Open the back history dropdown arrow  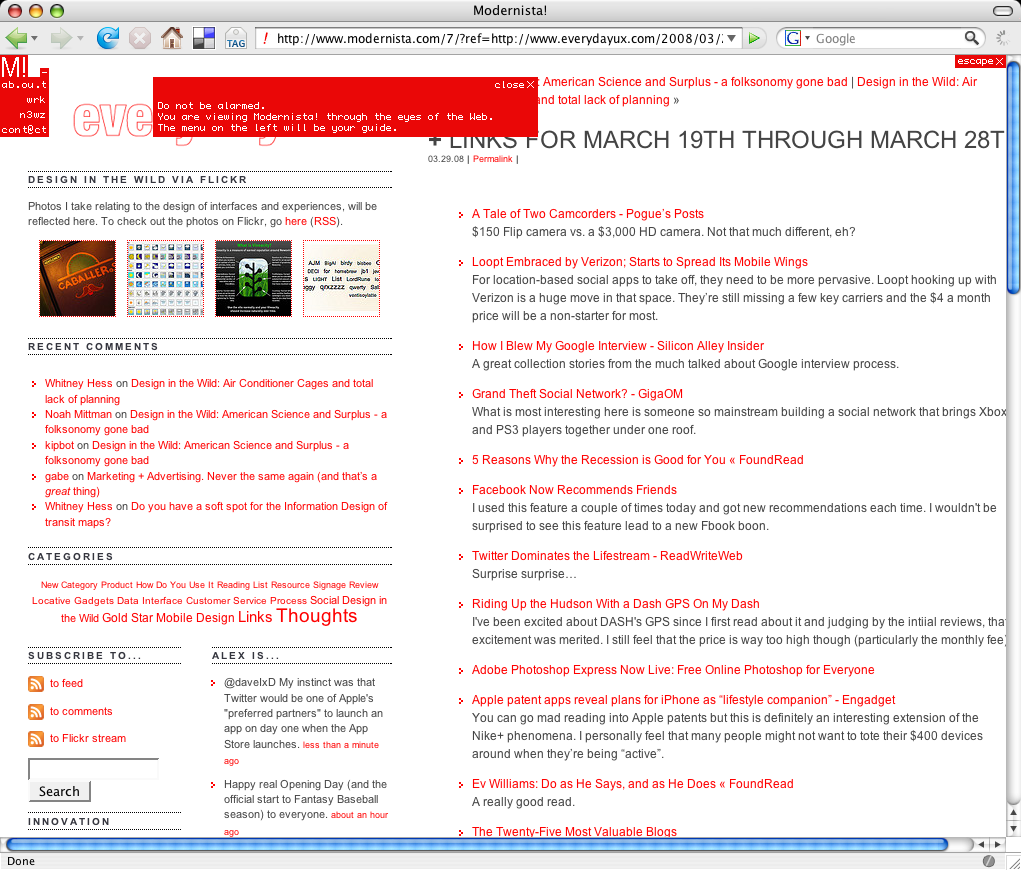[34, 38]
